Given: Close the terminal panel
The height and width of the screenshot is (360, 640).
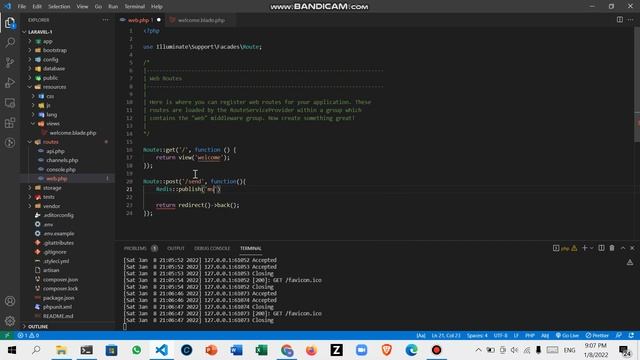Looking at the screenshot, I should click(632, 248).
